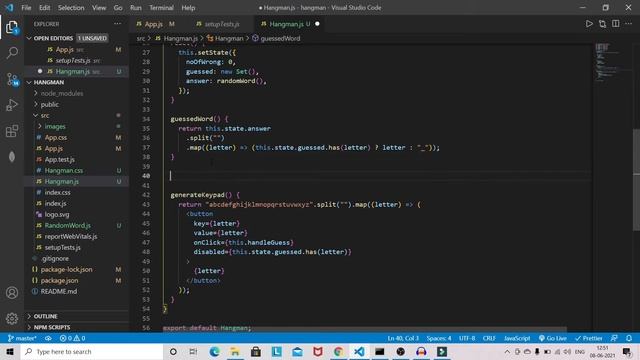Image resolution: width=640 pixels, height=360 pixels.
Task: Open Hangman.css in the file tree
Action: 64,171
